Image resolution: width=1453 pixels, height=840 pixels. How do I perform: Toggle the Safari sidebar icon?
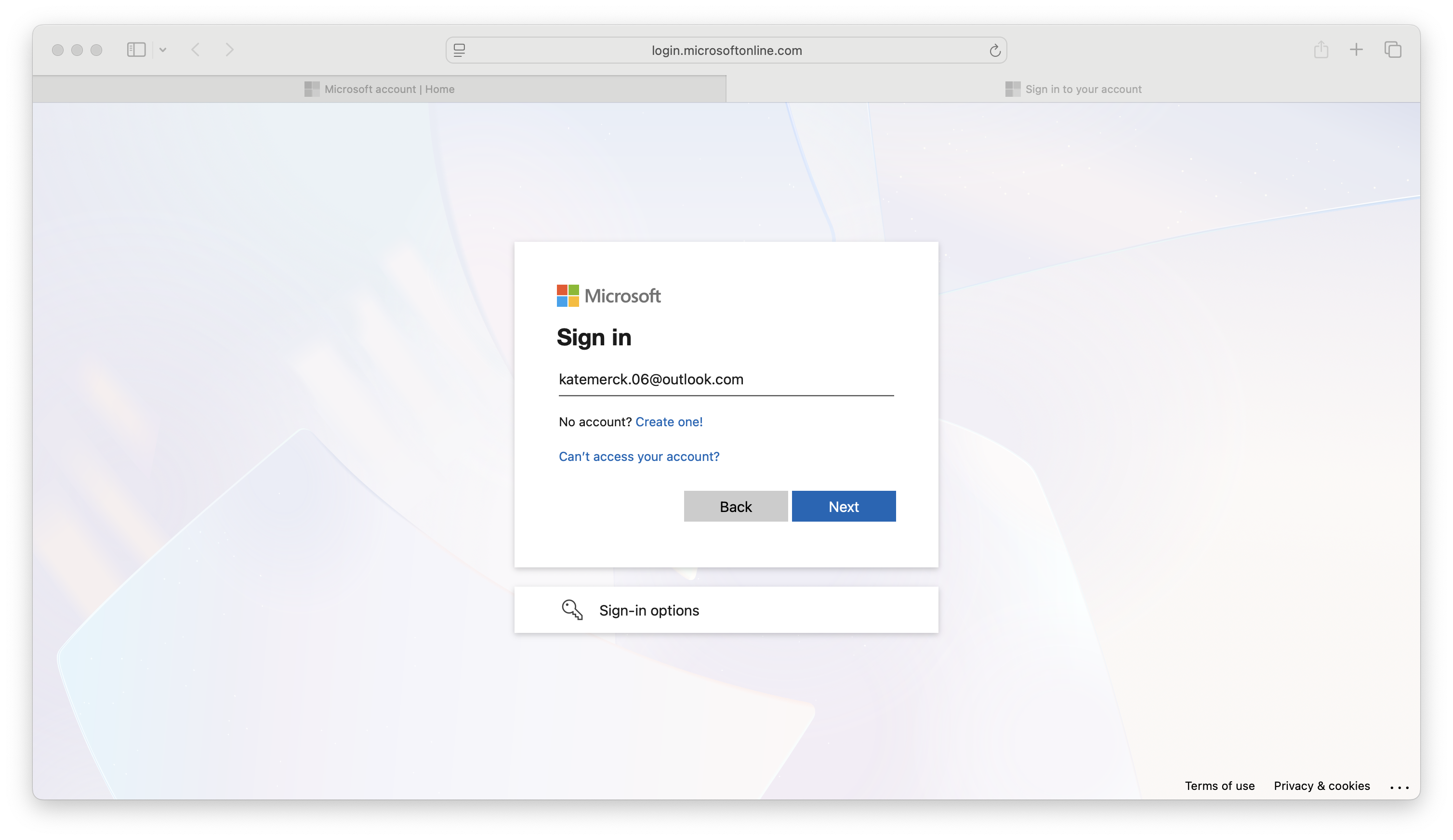pos(136,50)
